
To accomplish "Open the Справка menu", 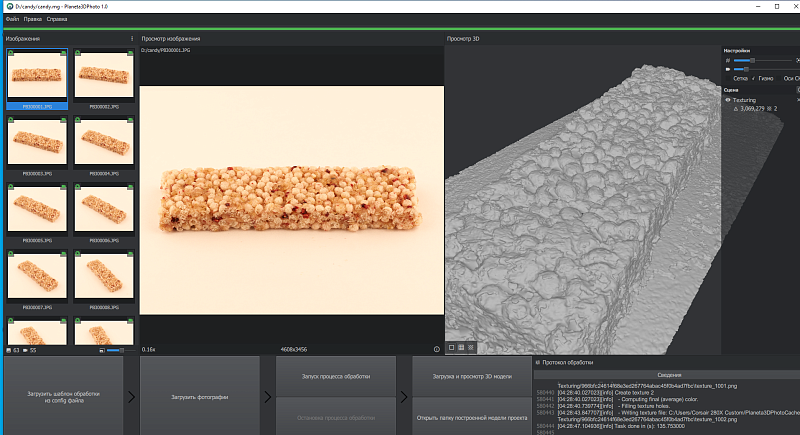I will 57,19.
